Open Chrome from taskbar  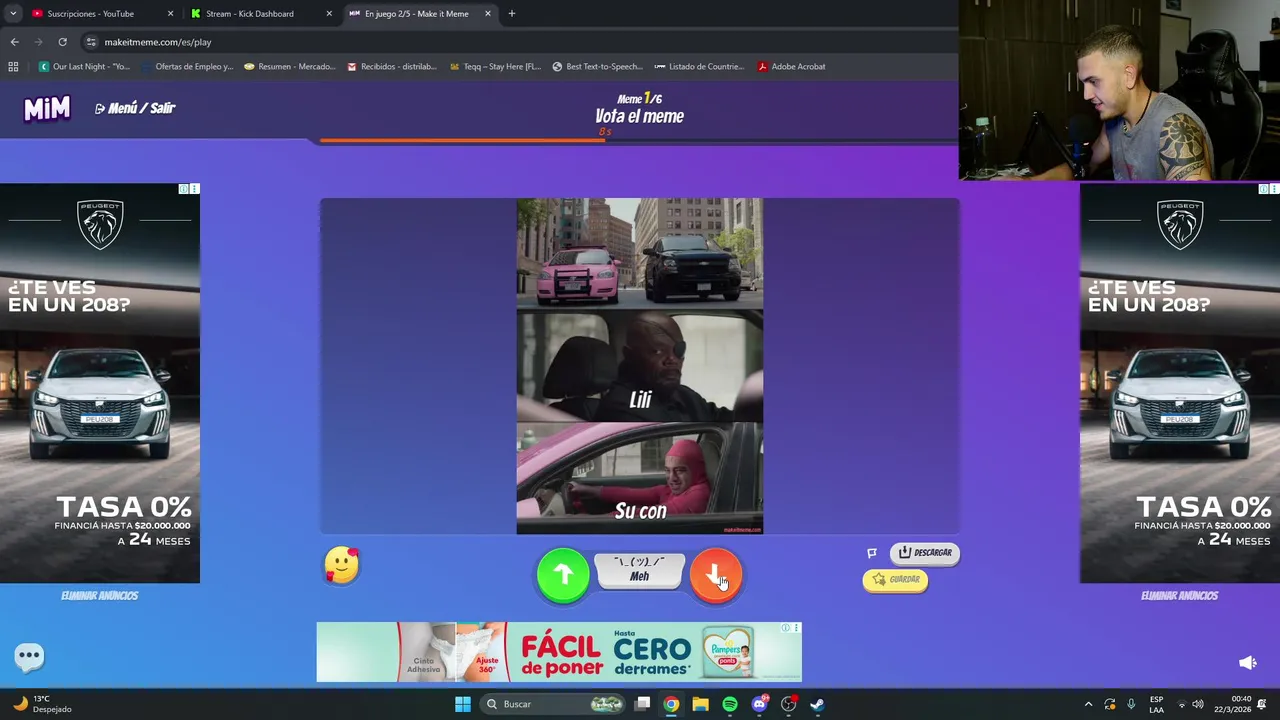click(671, 704)
